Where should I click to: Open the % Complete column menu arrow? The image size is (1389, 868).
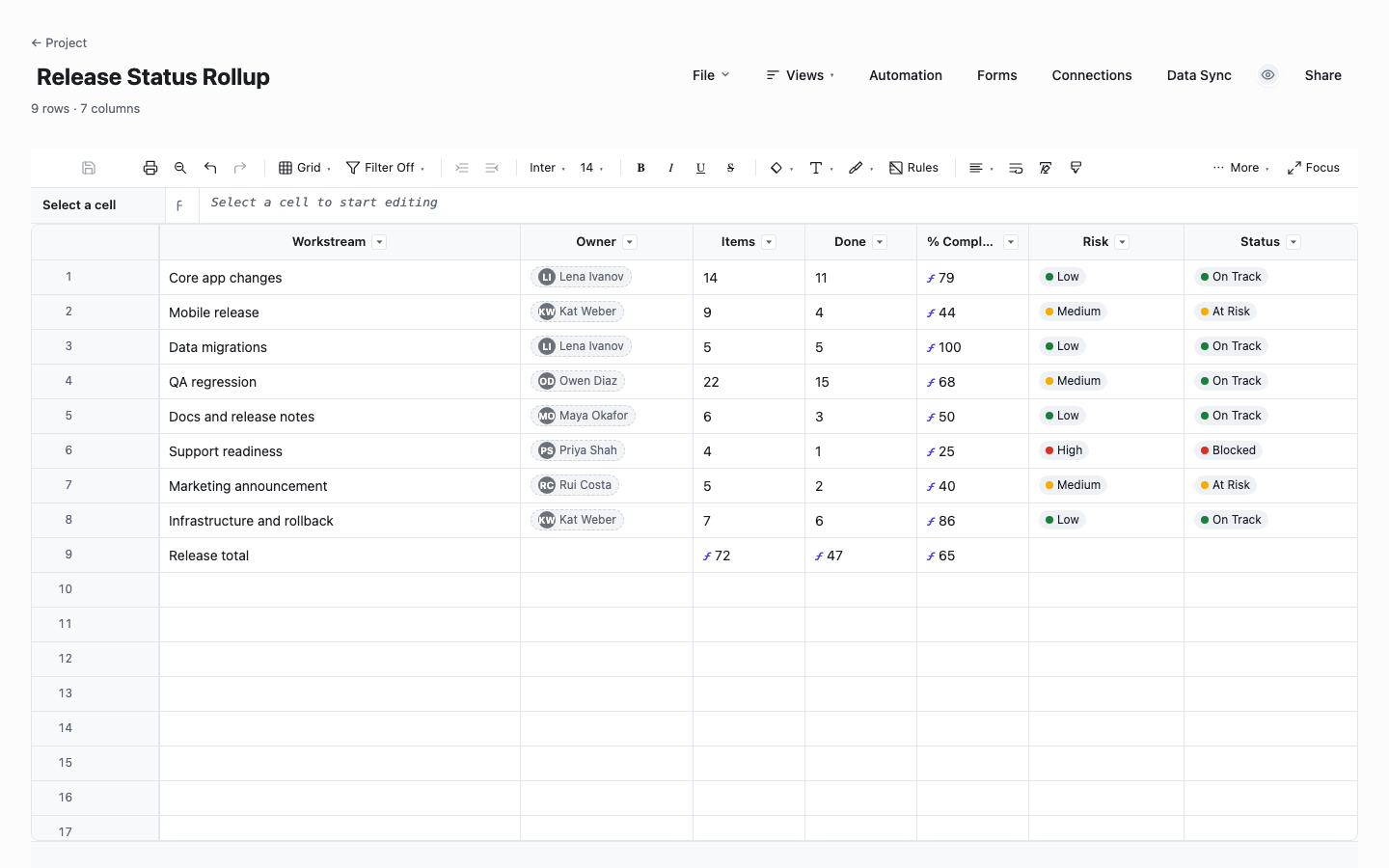[1011, 242]
